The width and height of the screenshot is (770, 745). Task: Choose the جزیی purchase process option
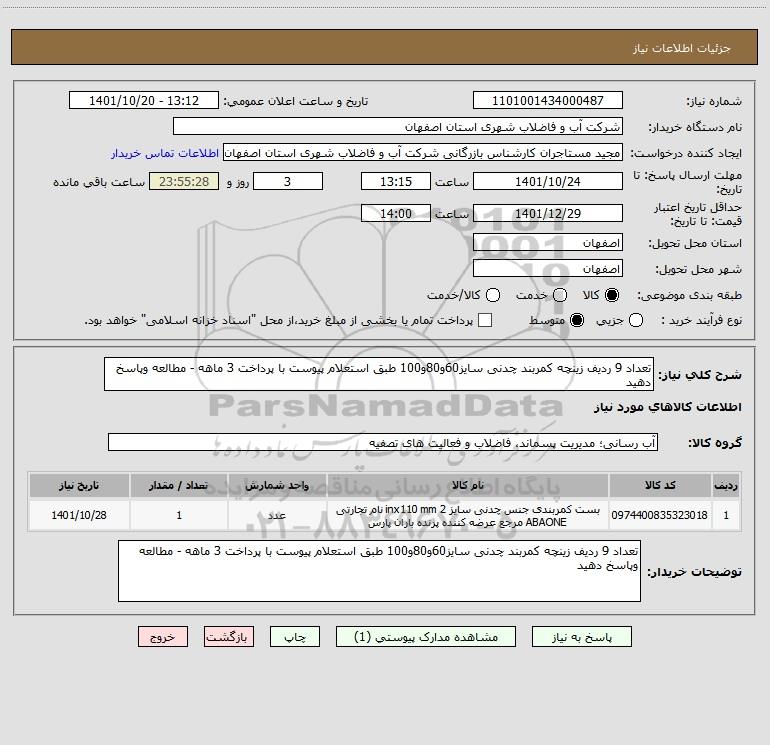click(x=636, y=320)
